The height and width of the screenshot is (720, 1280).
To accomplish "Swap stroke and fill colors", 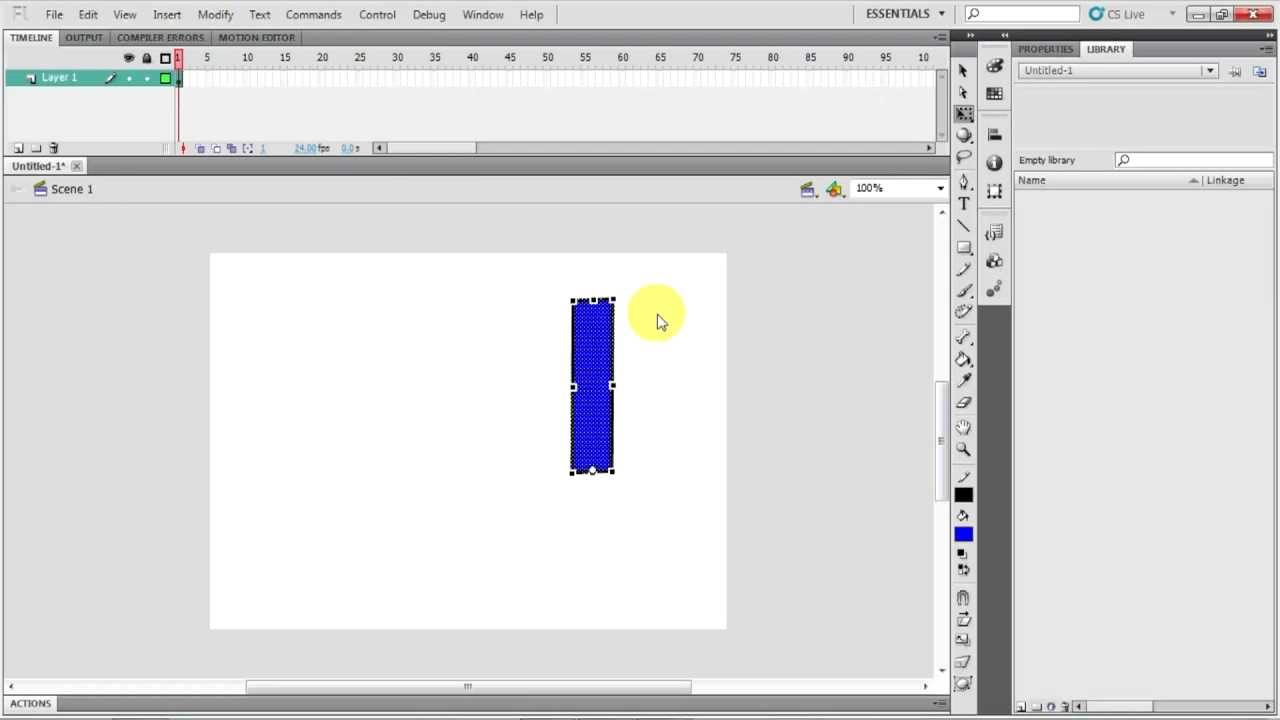I will [963, 570].
